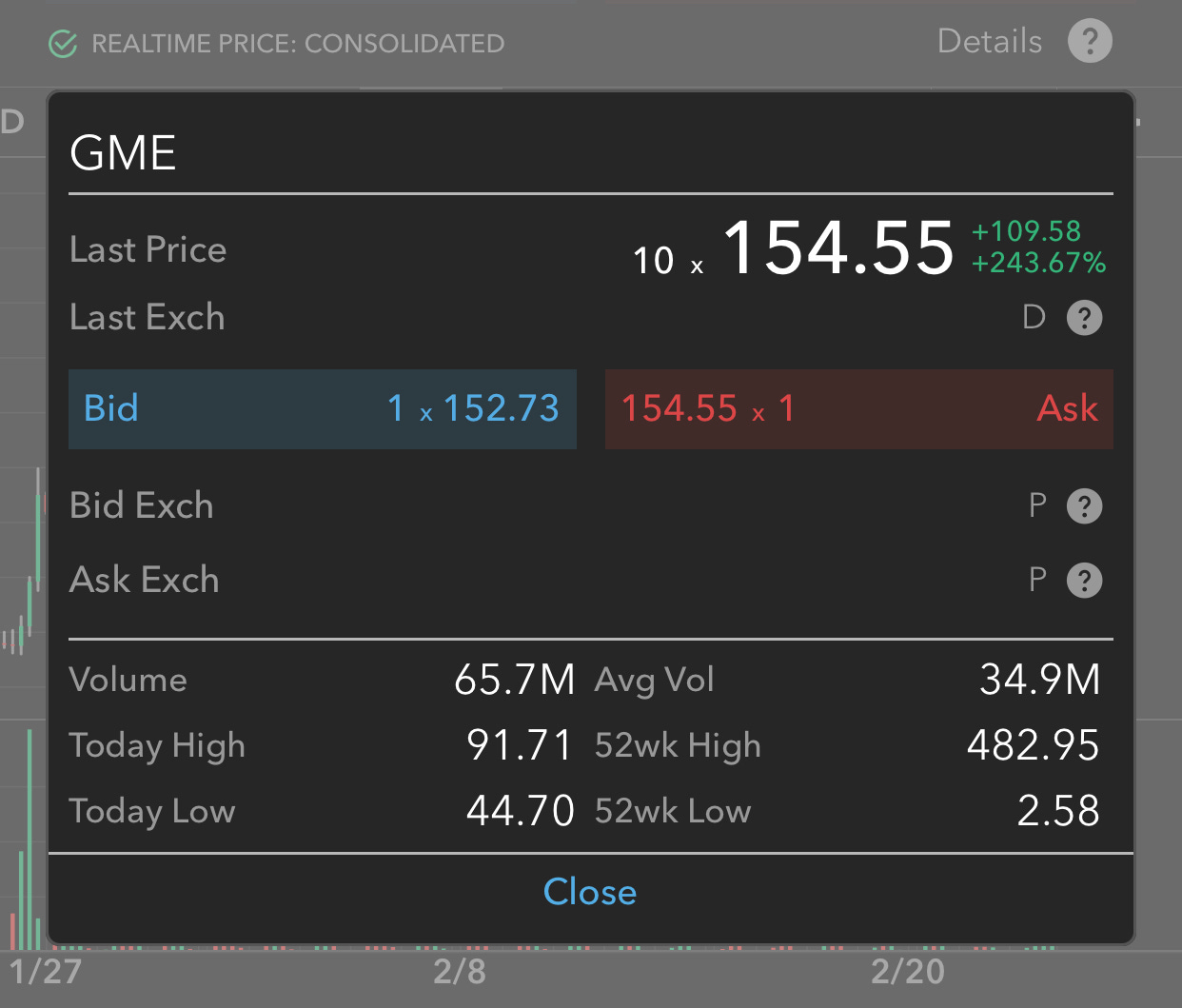The height and width of the screenshot is (1008, 1182).
Task: Select the GME ticker title
Action: click(x=123, y=152)
